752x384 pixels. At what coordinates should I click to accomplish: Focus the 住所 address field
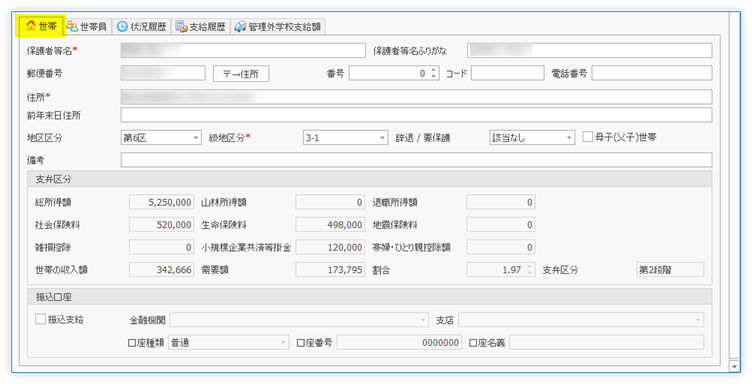tap(416, 97)
